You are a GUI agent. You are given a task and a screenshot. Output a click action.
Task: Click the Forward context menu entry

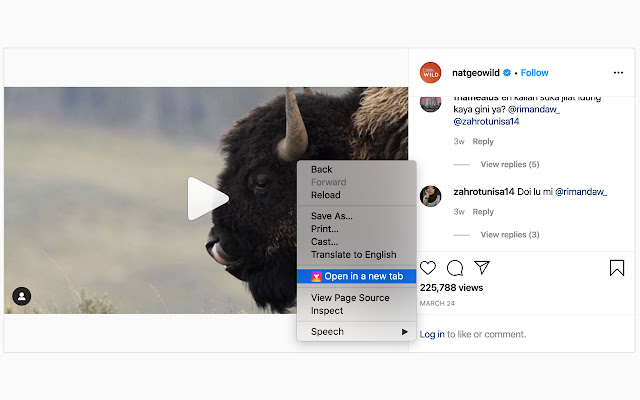click(356, 182)
